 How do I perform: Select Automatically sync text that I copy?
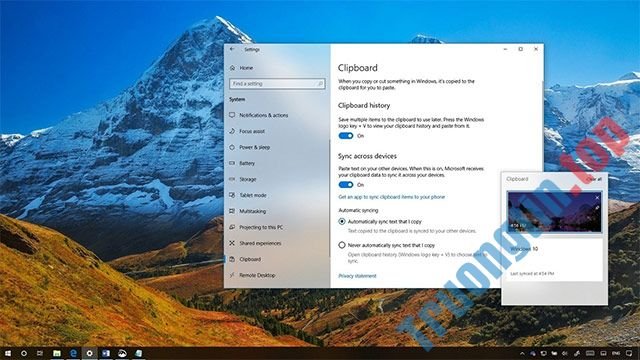click(x=342, y=222)
